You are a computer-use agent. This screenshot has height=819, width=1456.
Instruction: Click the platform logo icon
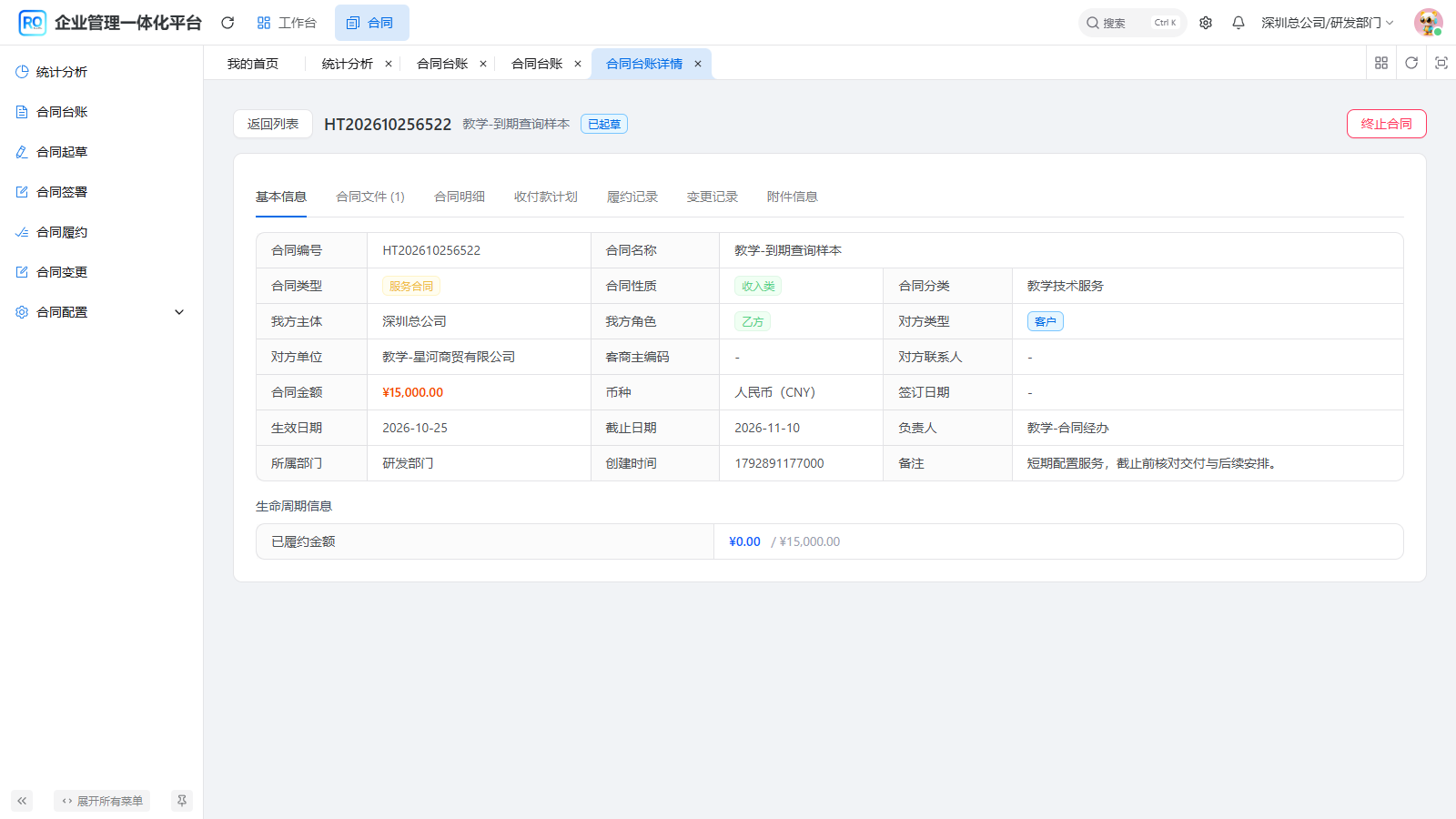(32, 23)
